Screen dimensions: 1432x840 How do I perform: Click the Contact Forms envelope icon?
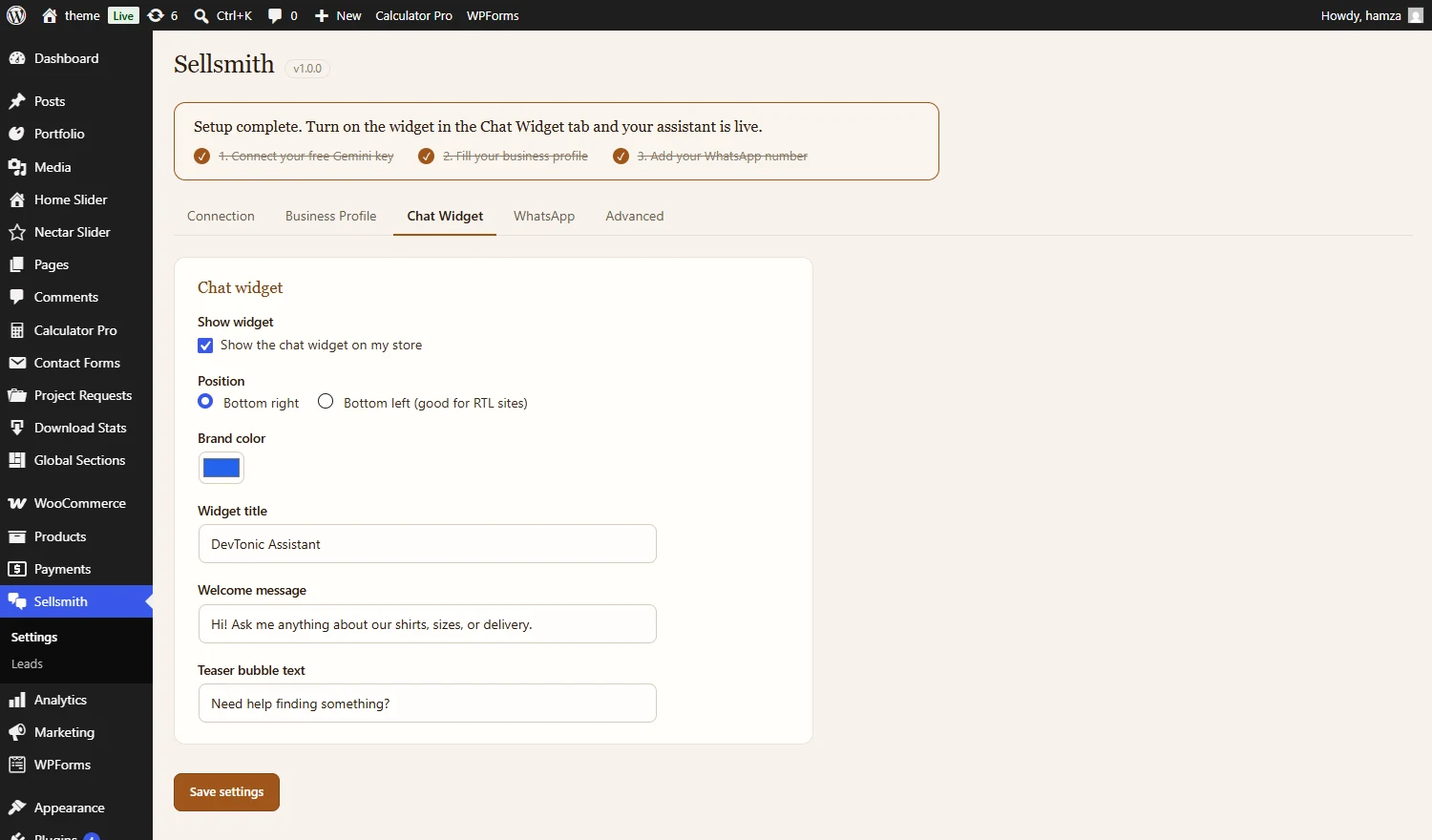[17, 363]
